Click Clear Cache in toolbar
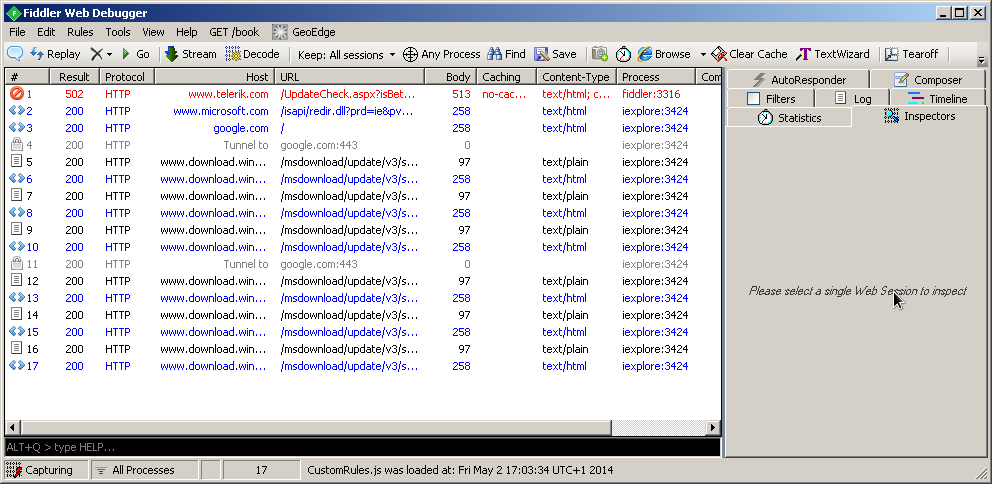This screenshot has height=484, width=992. pyautogui.click(x=749, y=54)
